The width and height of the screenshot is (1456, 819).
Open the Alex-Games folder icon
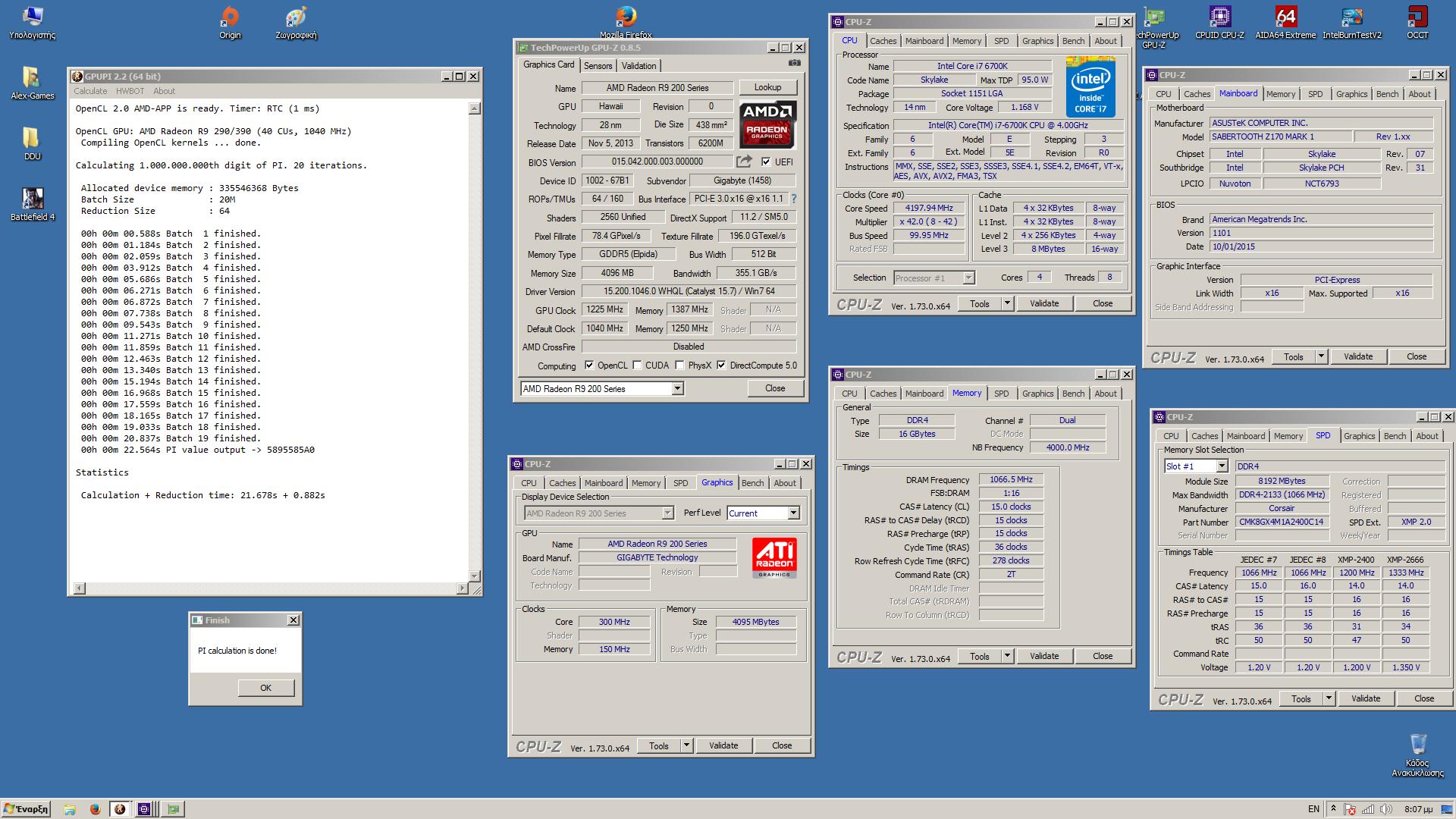click(x=32, y=83)
